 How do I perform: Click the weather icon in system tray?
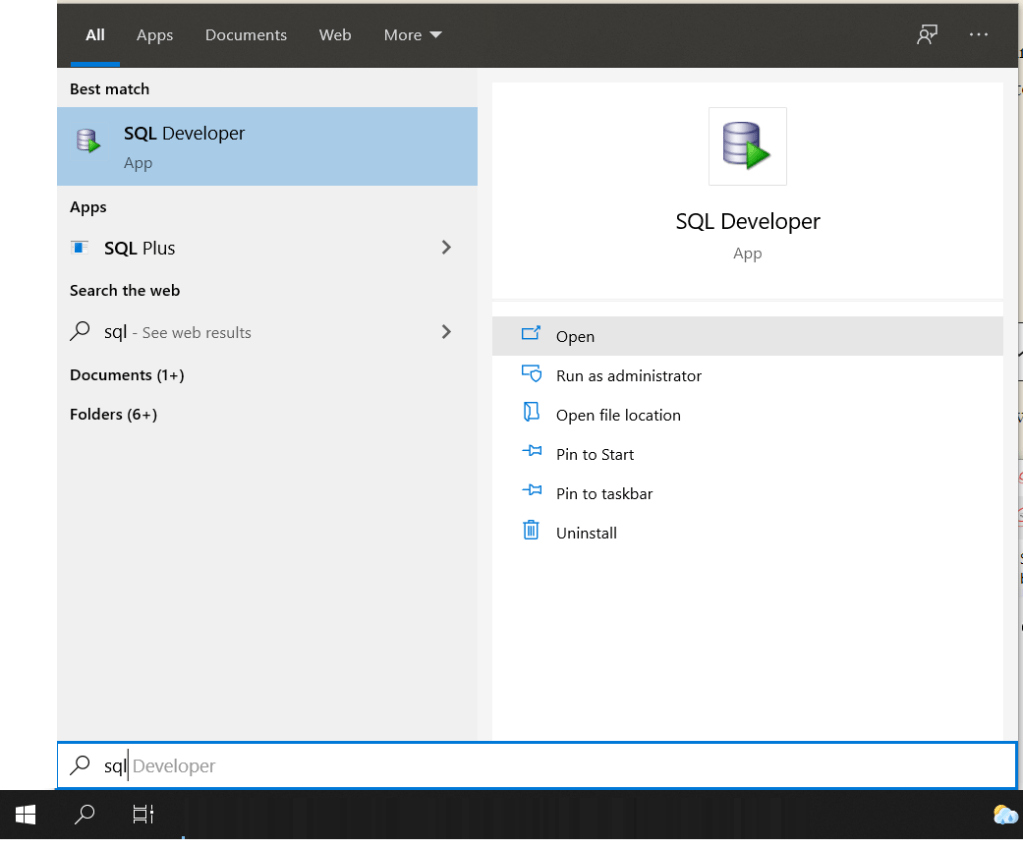pos(1004,815)
